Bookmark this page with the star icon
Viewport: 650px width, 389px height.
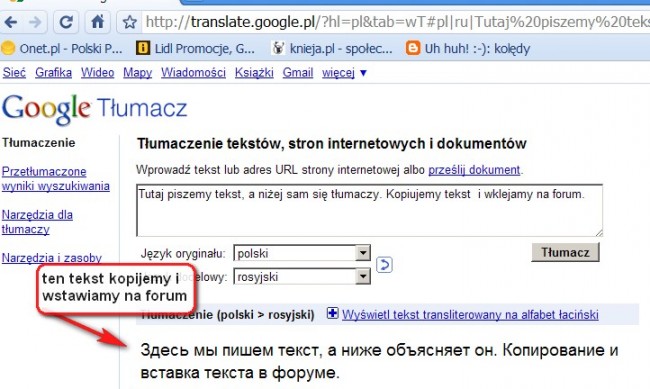click(130, 22)
